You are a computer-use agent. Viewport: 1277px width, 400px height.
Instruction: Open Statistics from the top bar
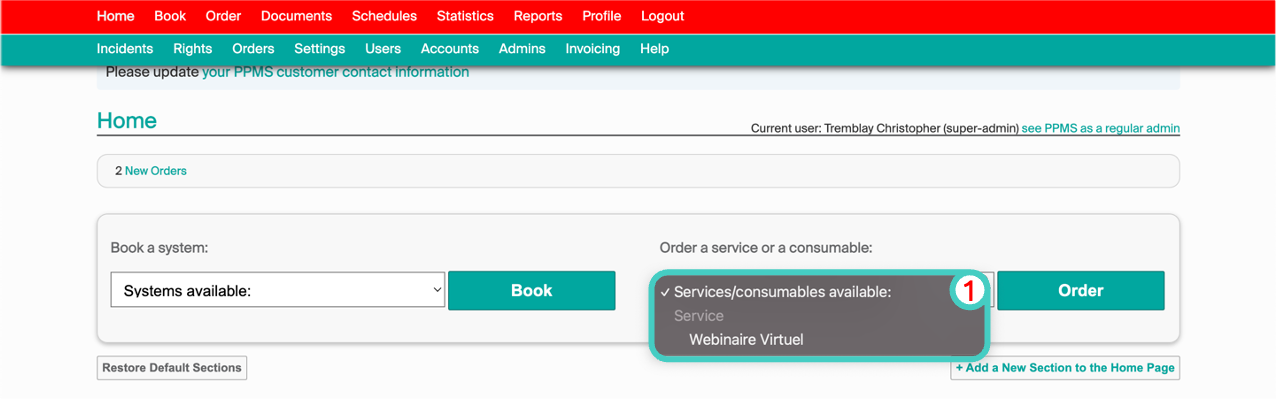point(465,16)
